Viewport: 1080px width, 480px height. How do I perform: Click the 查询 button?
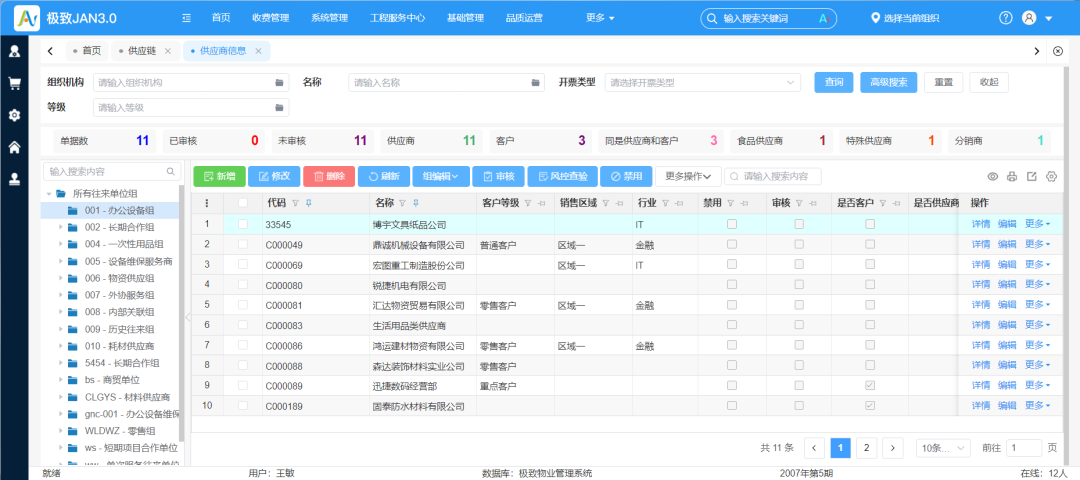(x=833, y=82)
